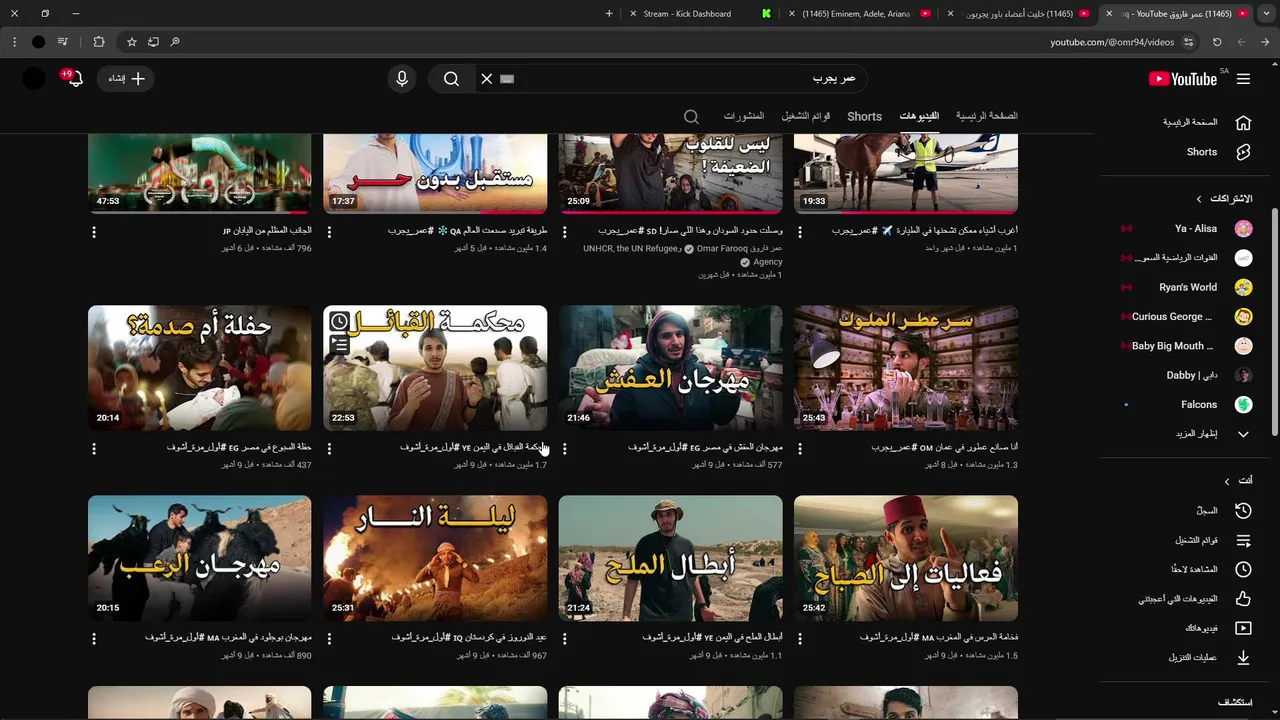Viewport: 1280px width, 720px height.
Task: Go back with the browser back arrow
Action: click(x=1265, y=42)
